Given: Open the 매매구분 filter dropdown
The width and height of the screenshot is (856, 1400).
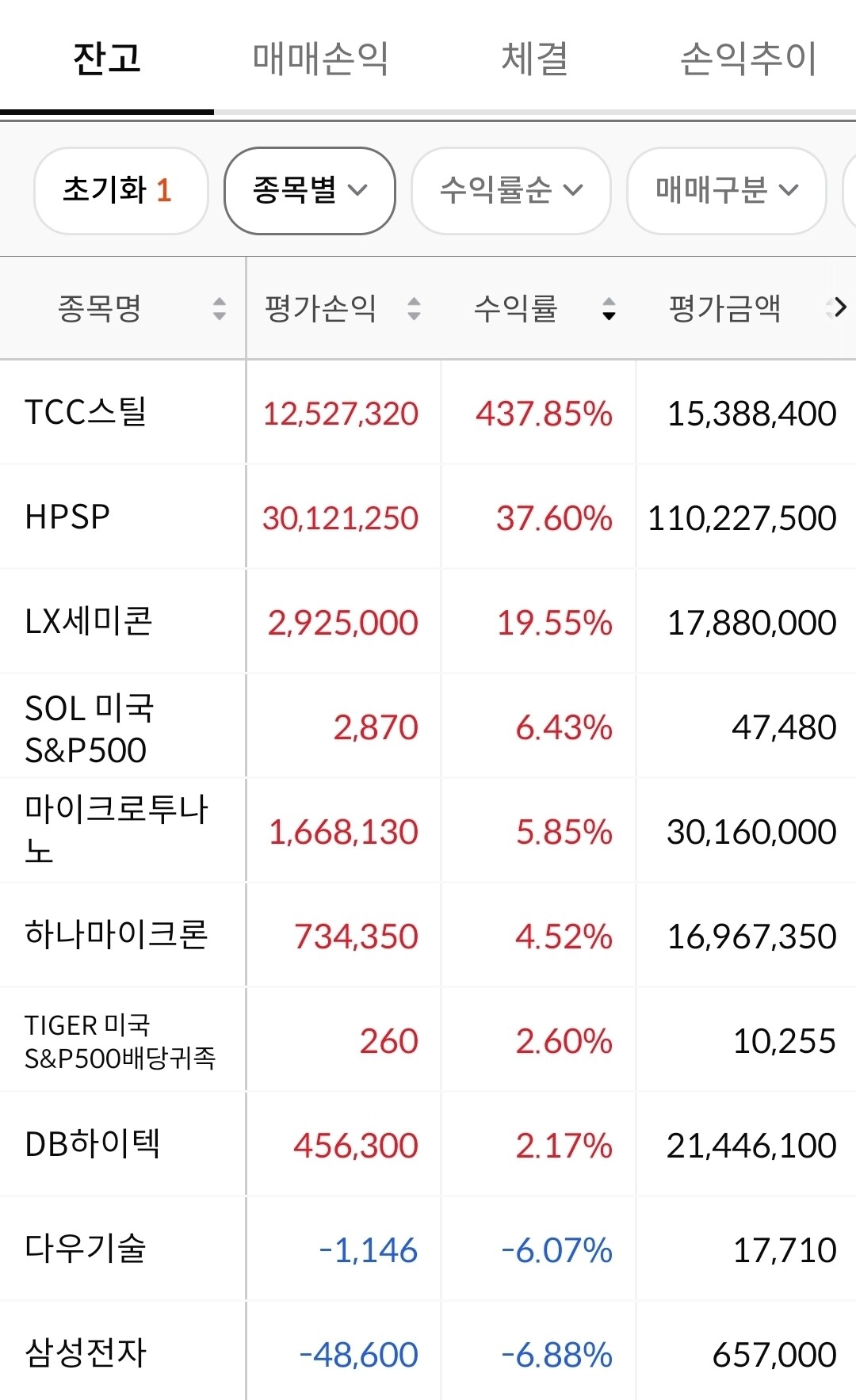Looking at the screenshot, I should pos(726,191).
